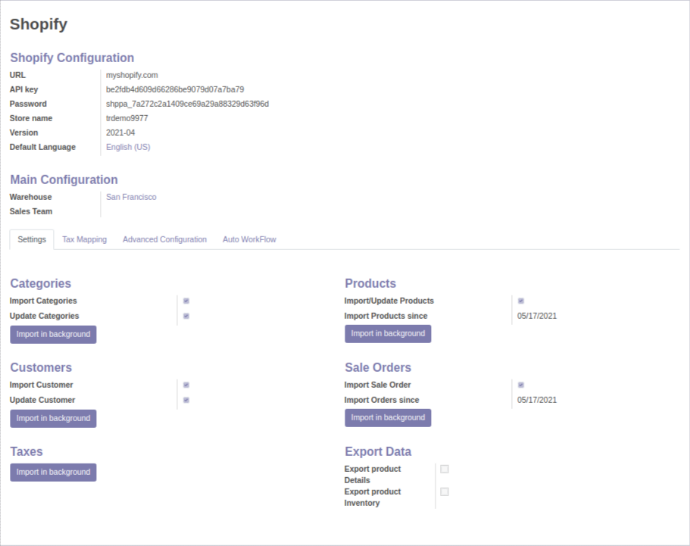Switch to the Tax Mapping tab
The height and width of the screenshot is (546, 690).
[x=84, y=239]
